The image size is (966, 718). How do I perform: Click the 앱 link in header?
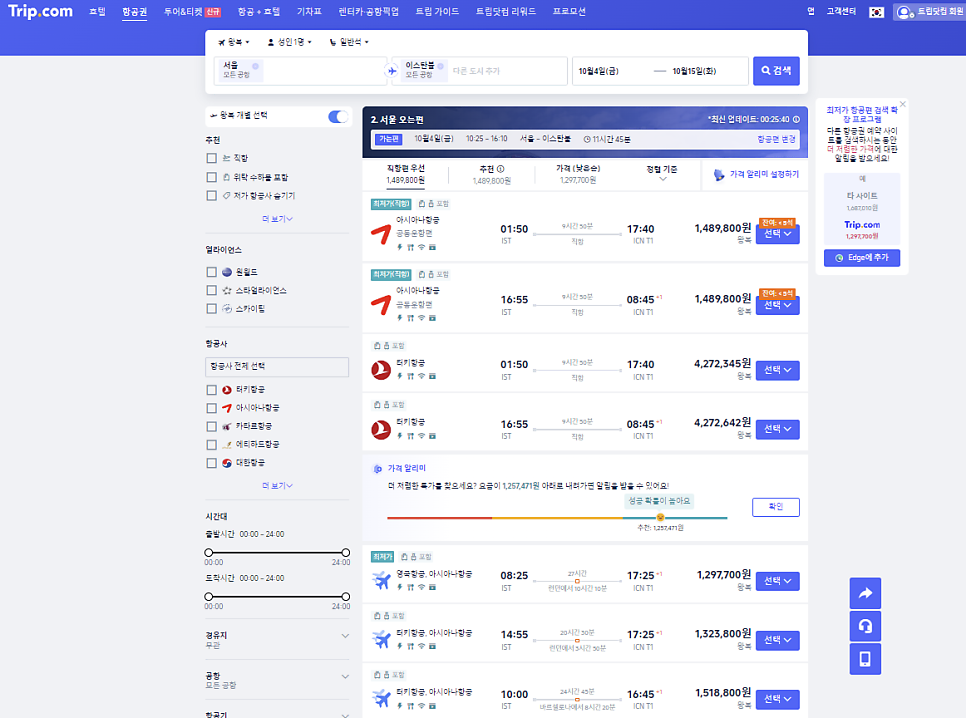811,12
